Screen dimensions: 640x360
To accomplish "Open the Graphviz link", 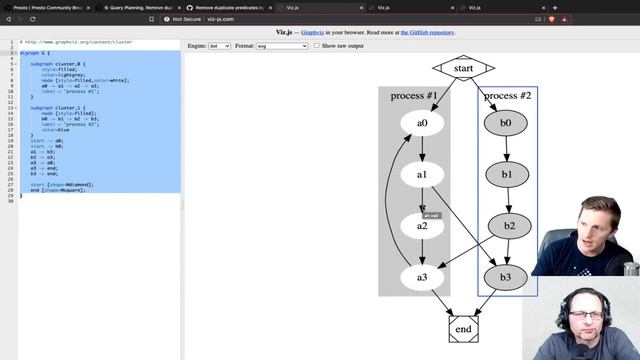I will pyautogui.click(x=312, y=32).
